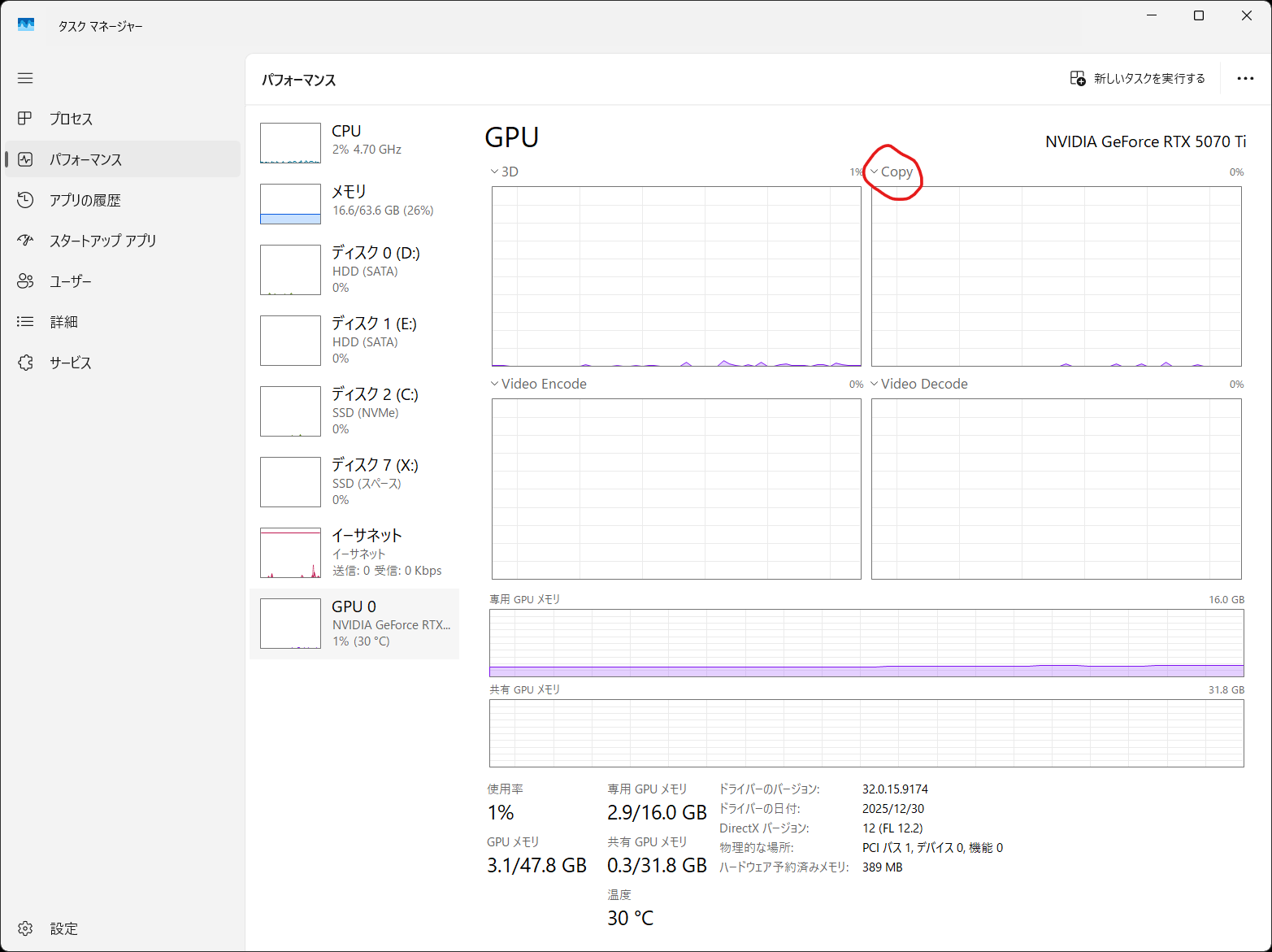Click the Processes grid icon in sidebar
The image size is (1272, 952).
pos(25,119)
